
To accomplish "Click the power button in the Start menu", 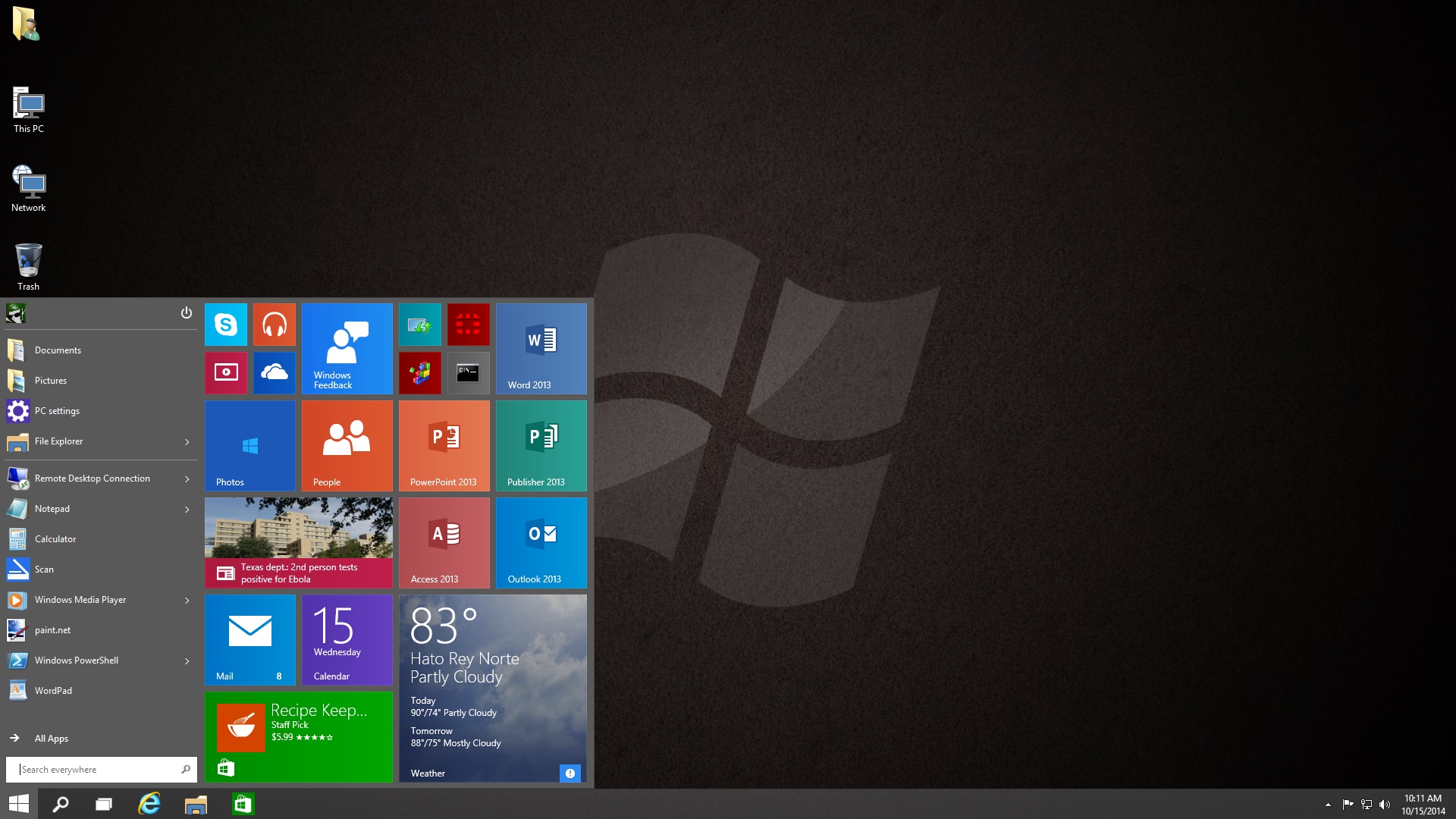I will click(x=186, y=312).
